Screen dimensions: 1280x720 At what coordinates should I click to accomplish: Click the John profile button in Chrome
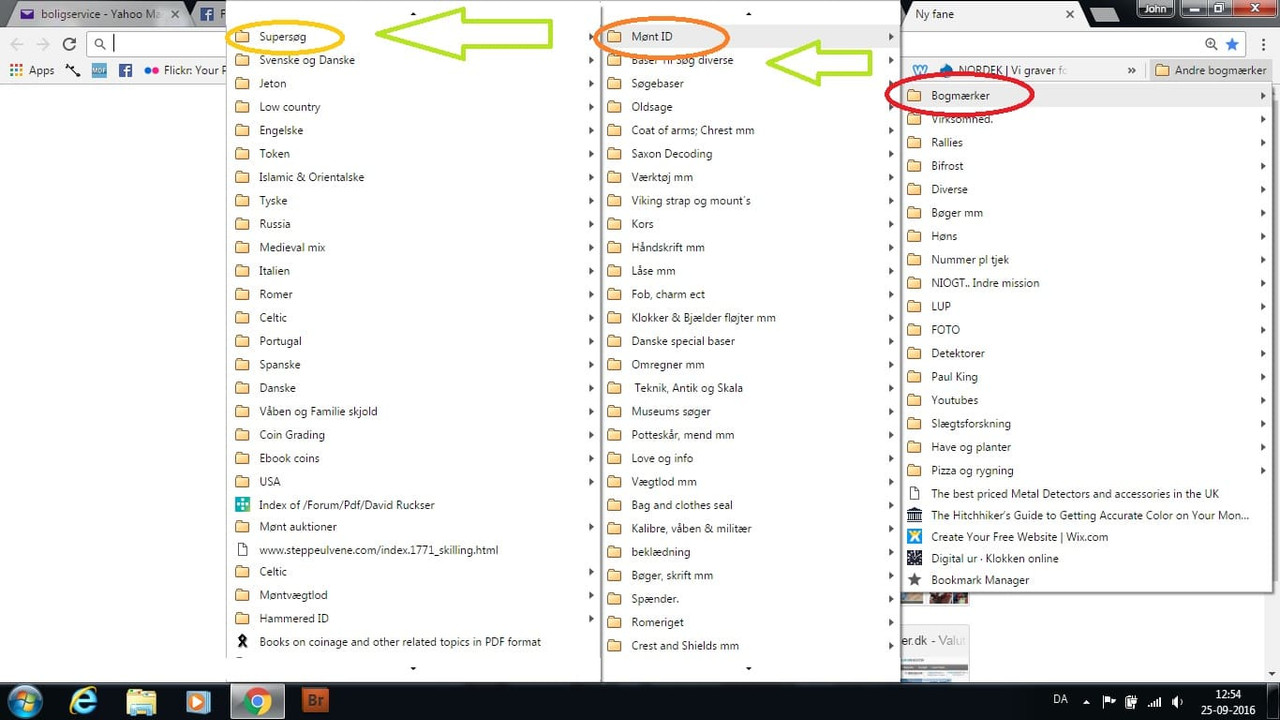pos(1155,9)
